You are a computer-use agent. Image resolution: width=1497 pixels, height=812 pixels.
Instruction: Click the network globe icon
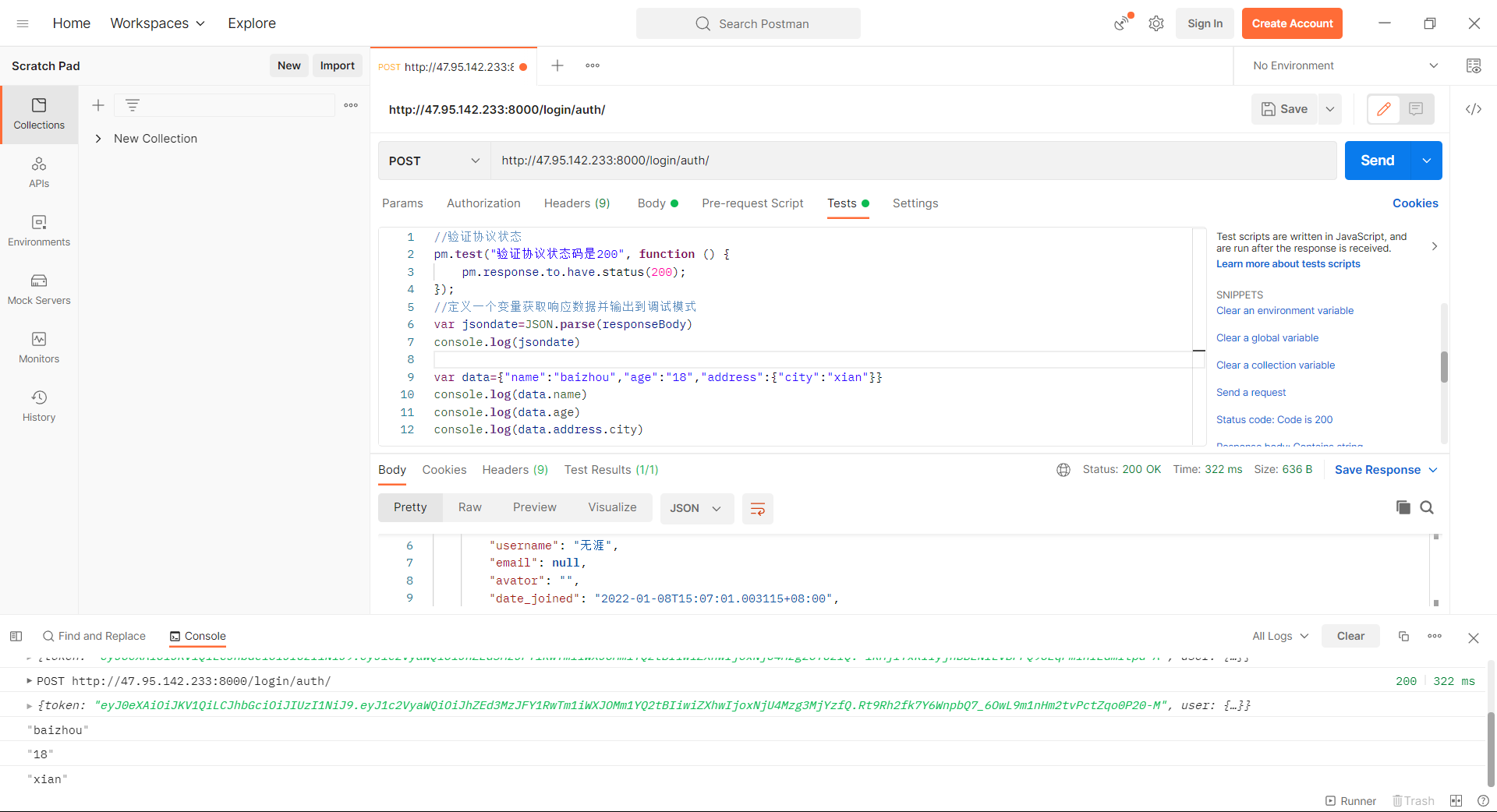coord(1063,470)
